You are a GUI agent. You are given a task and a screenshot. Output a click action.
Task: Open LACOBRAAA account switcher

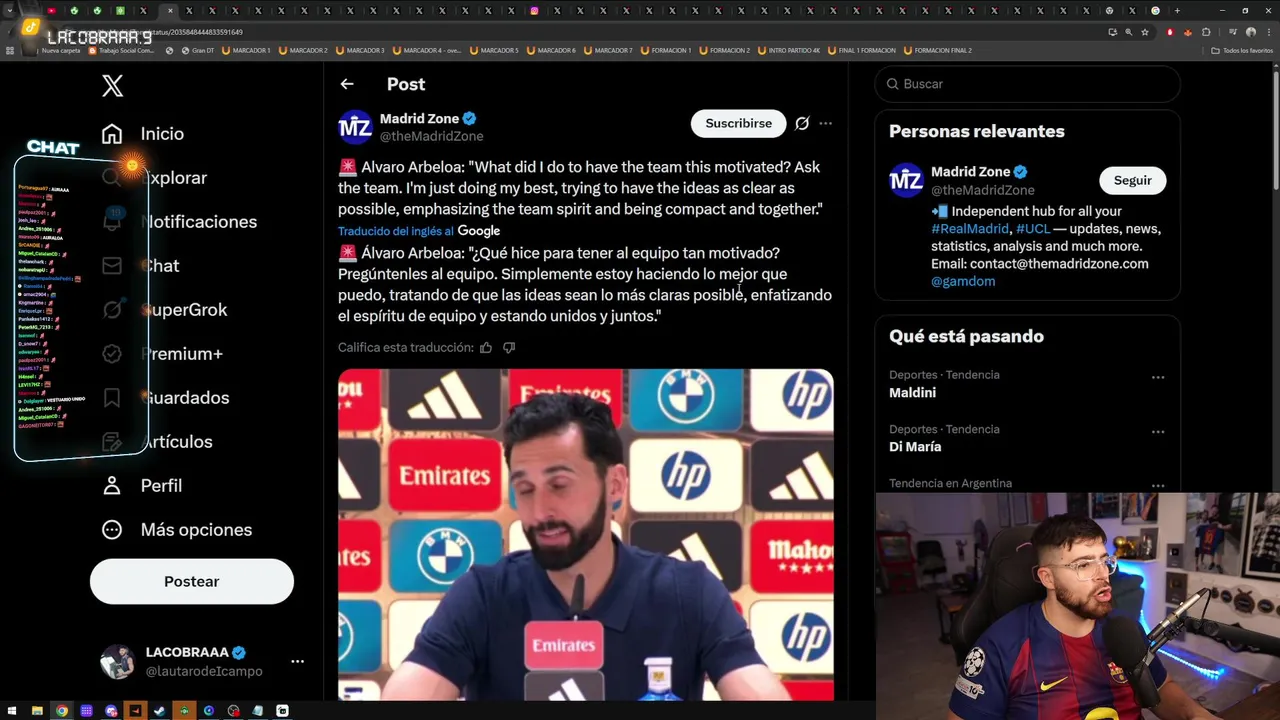tap(200, 661)
